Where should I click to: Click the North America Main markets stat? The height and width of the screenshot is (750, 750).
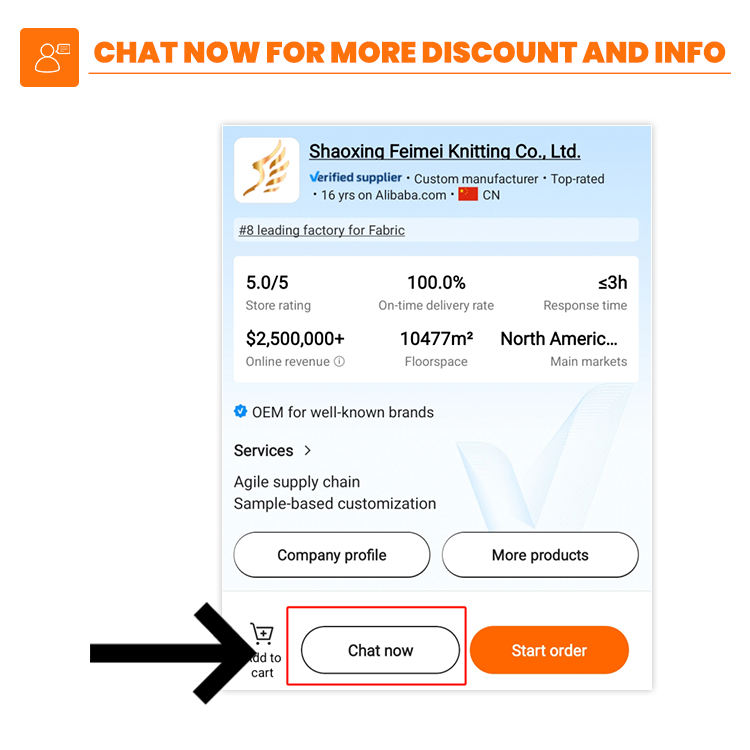(x=562, y=348)
